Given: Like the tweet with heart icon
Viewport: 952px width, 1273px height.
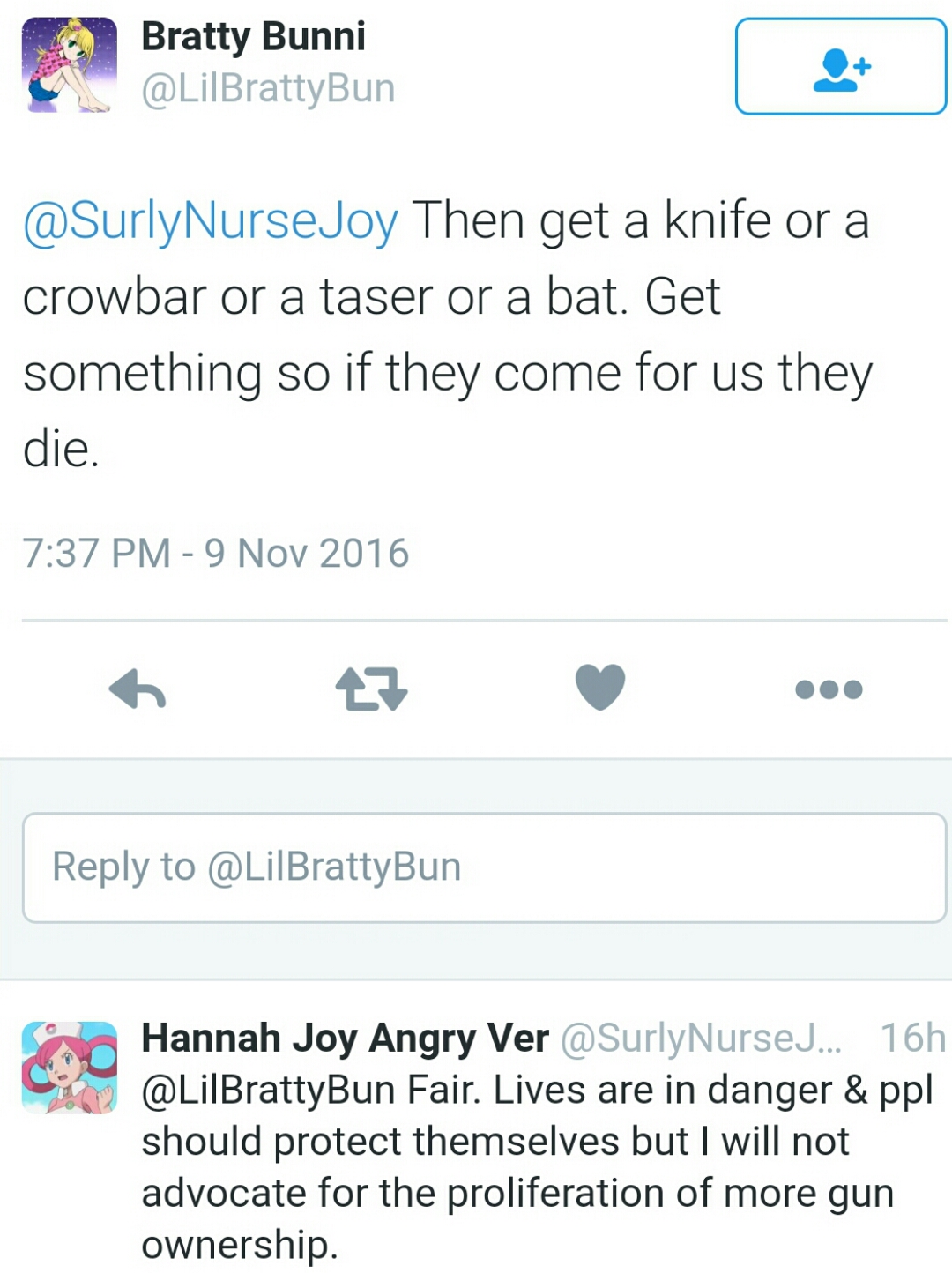Looking at the screenshot, I should pyautogui.click(x=600, y=687).
